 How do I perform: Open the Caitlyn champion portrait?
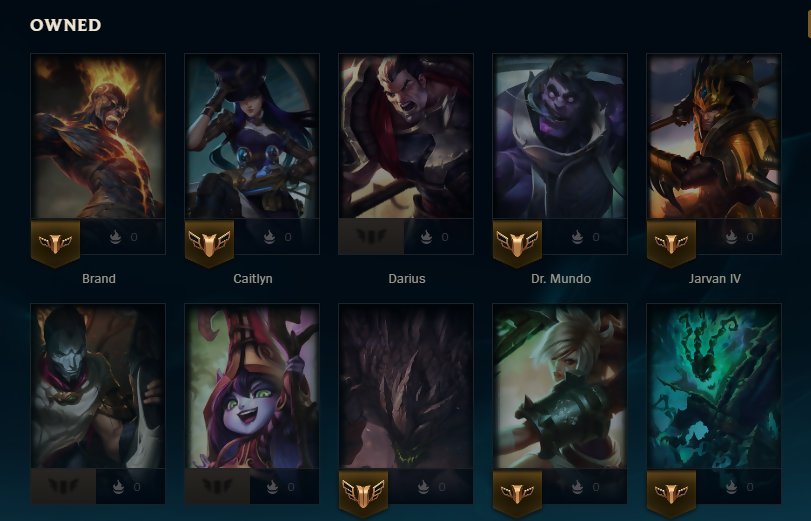[x=252, y=136]
